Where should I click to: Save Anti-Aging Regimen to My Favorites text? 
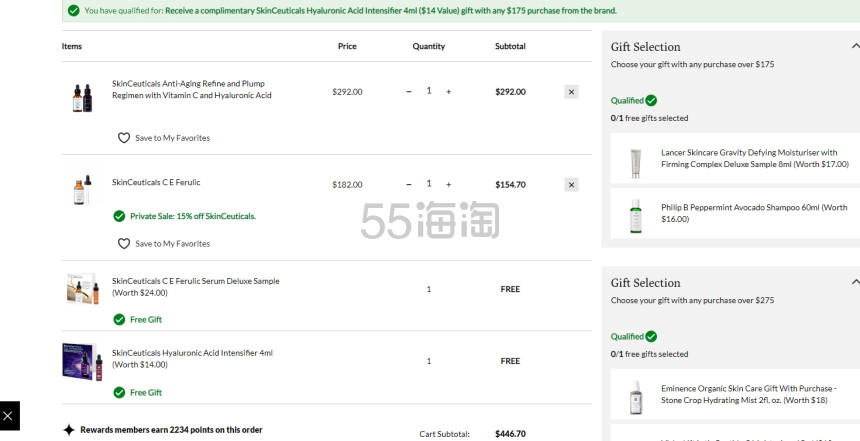tap(172, 138)
